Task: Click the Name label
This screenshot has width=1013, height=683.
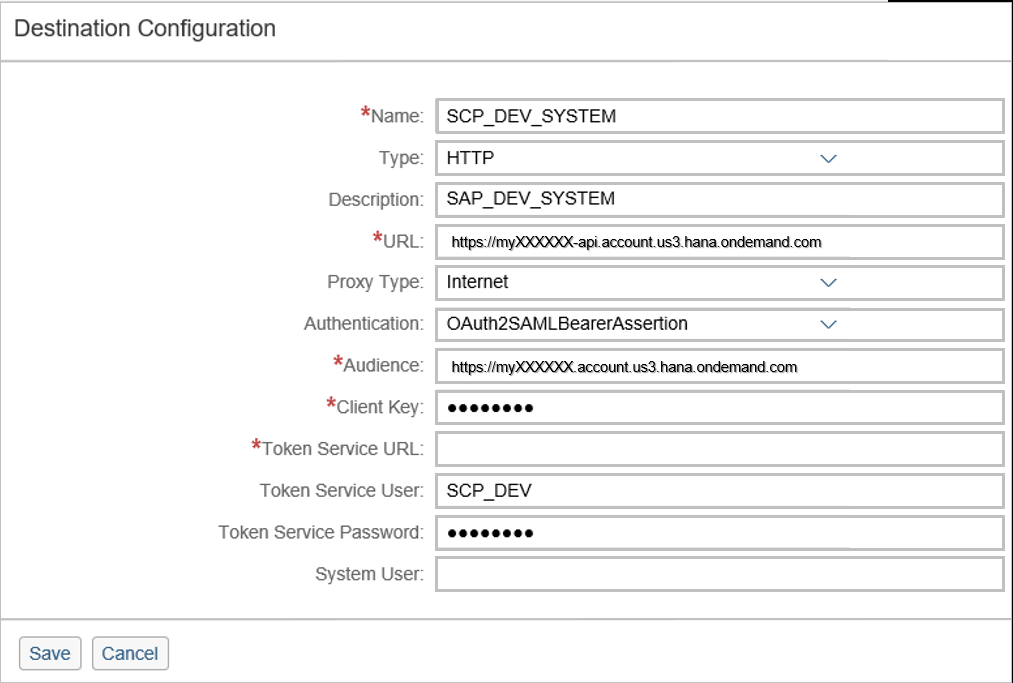Action: point(397,116)
